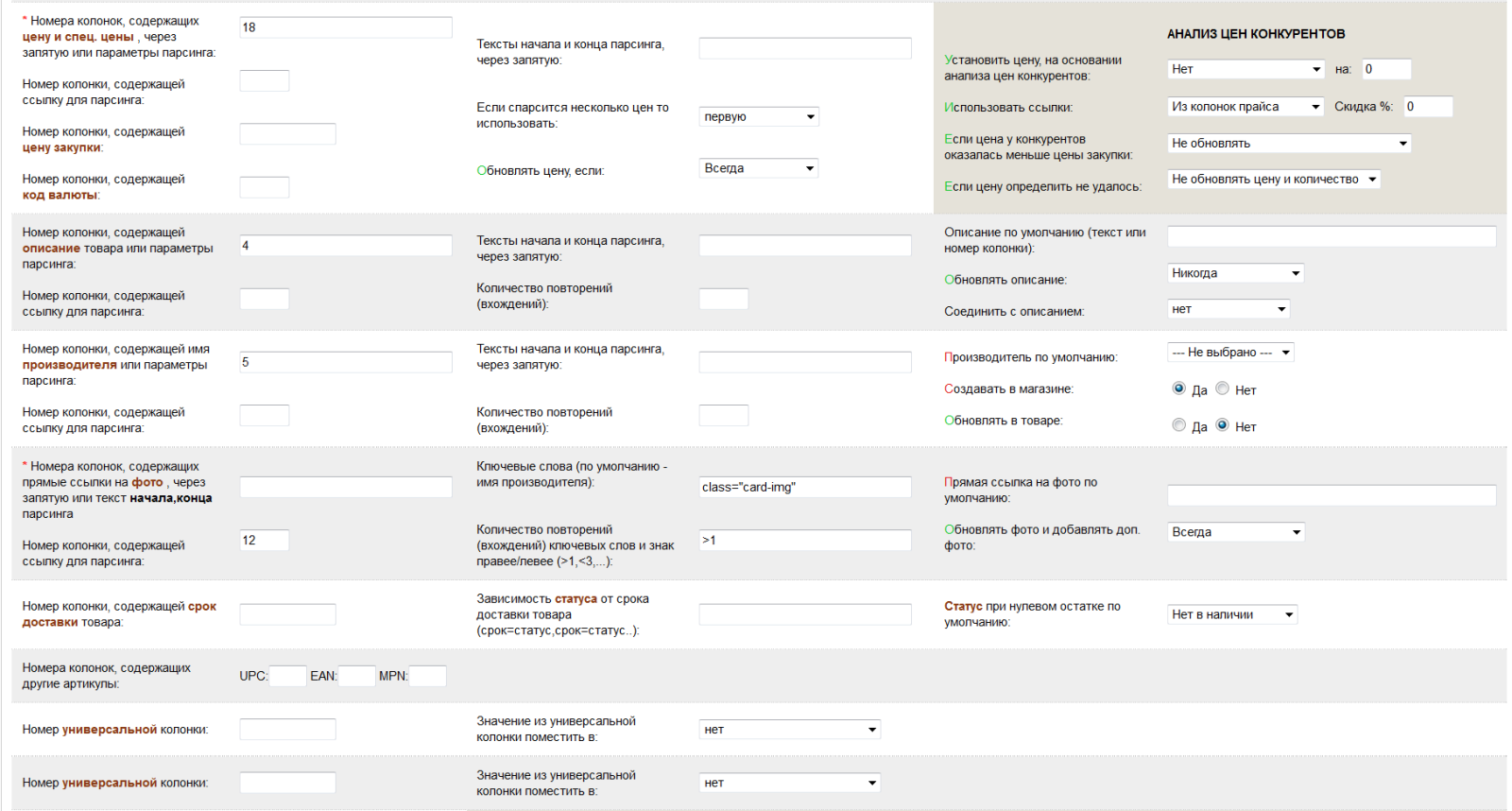Open 'Производитель по умолчанию' dropdown

coord(1230,353)
